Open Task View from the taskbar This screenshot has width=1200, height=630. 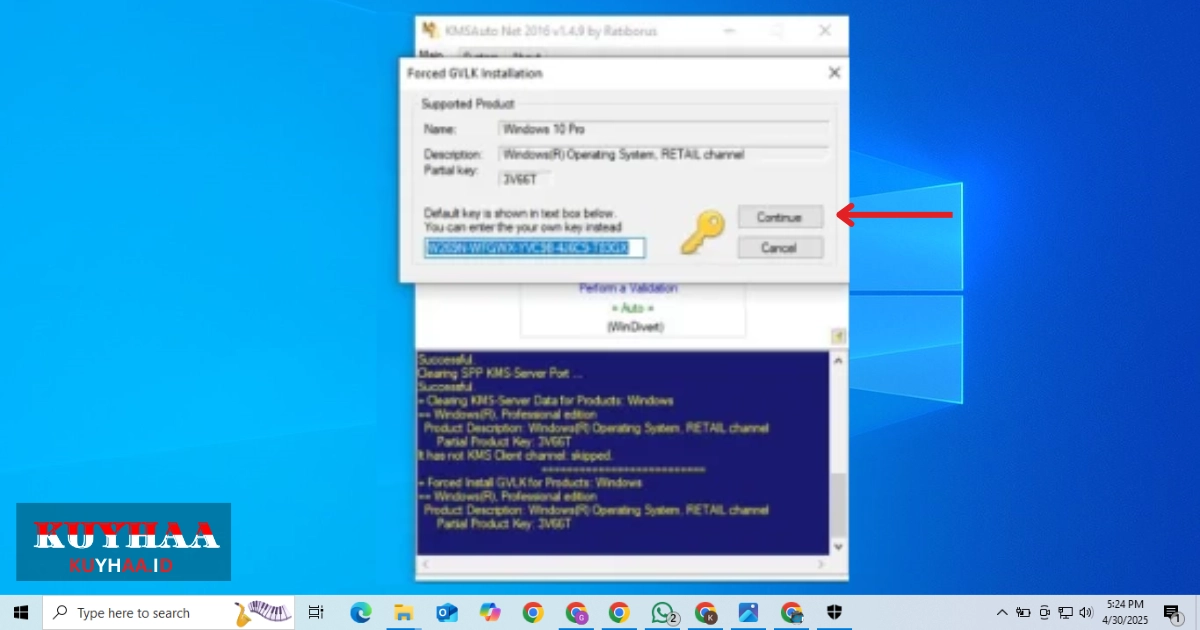pyautogui.click(x=316, y=612)
